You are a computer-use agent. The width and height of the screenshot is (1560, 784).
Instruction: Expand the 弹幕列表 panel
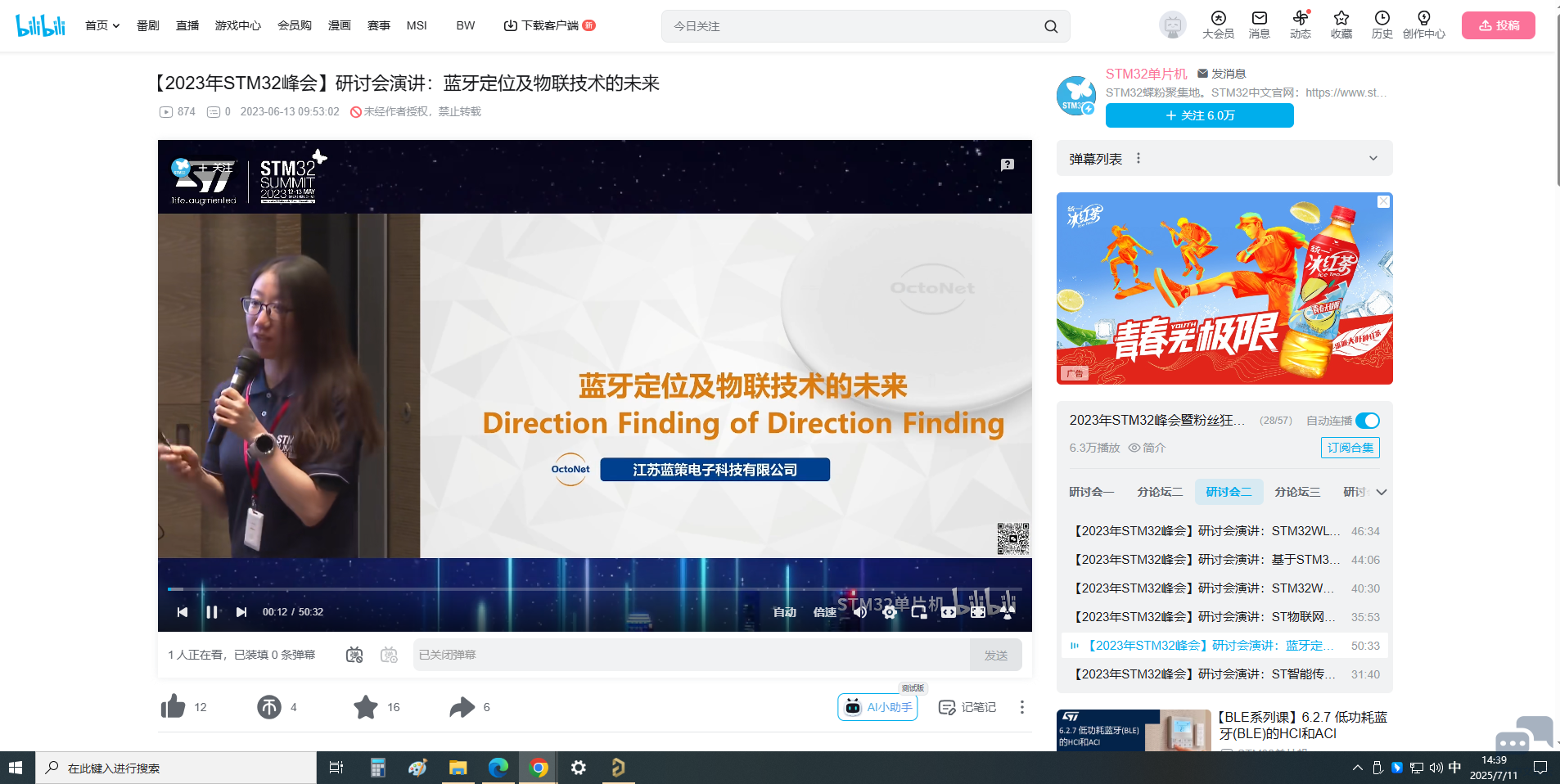(x=1373, y=159)
